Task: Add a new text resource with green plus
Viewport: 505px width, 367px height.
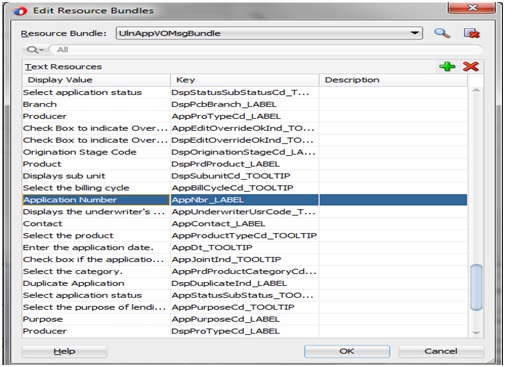Action: (447, 66)
